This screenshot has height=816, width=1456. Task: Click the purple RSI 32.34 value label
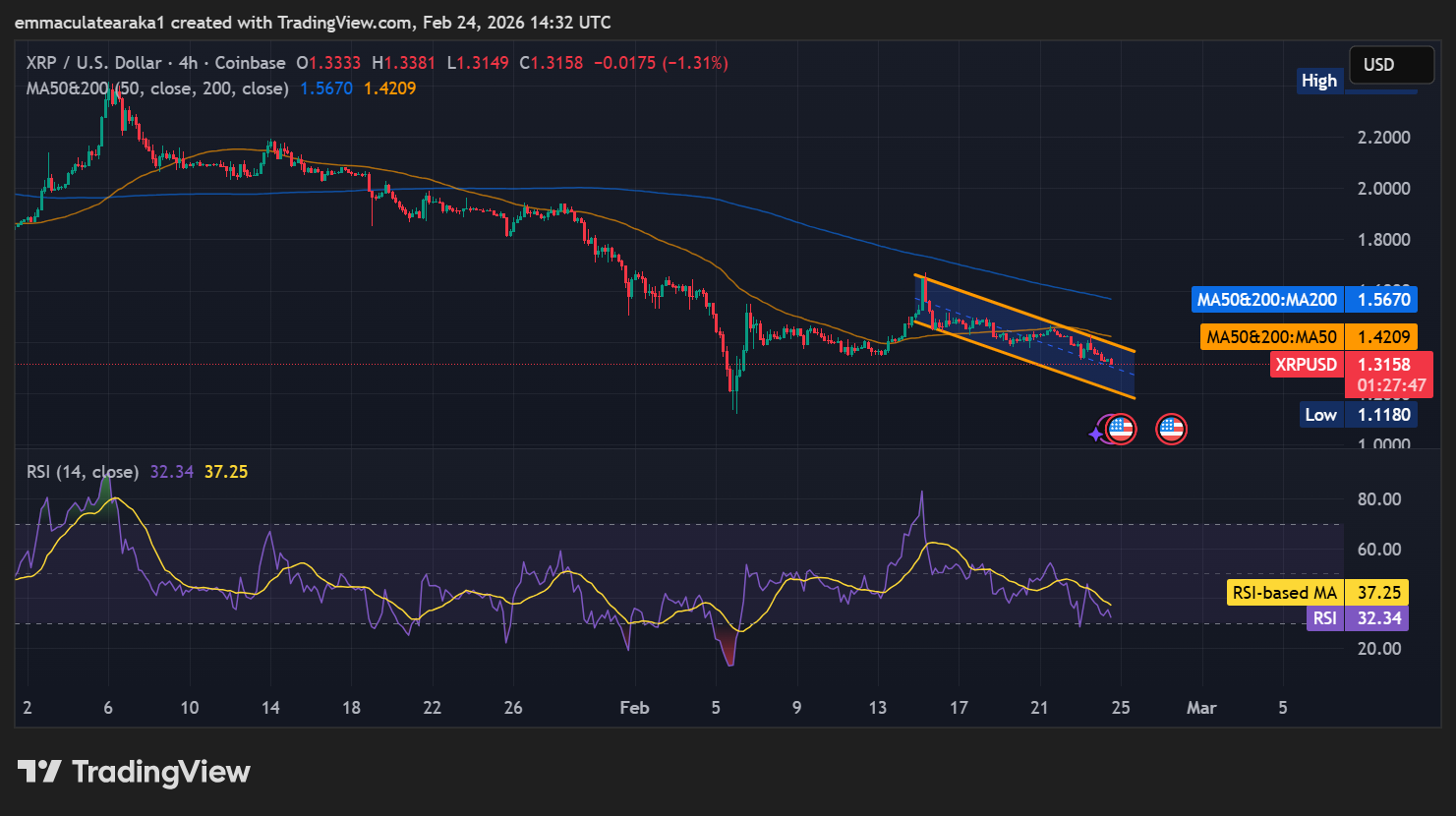[1360, 617]
